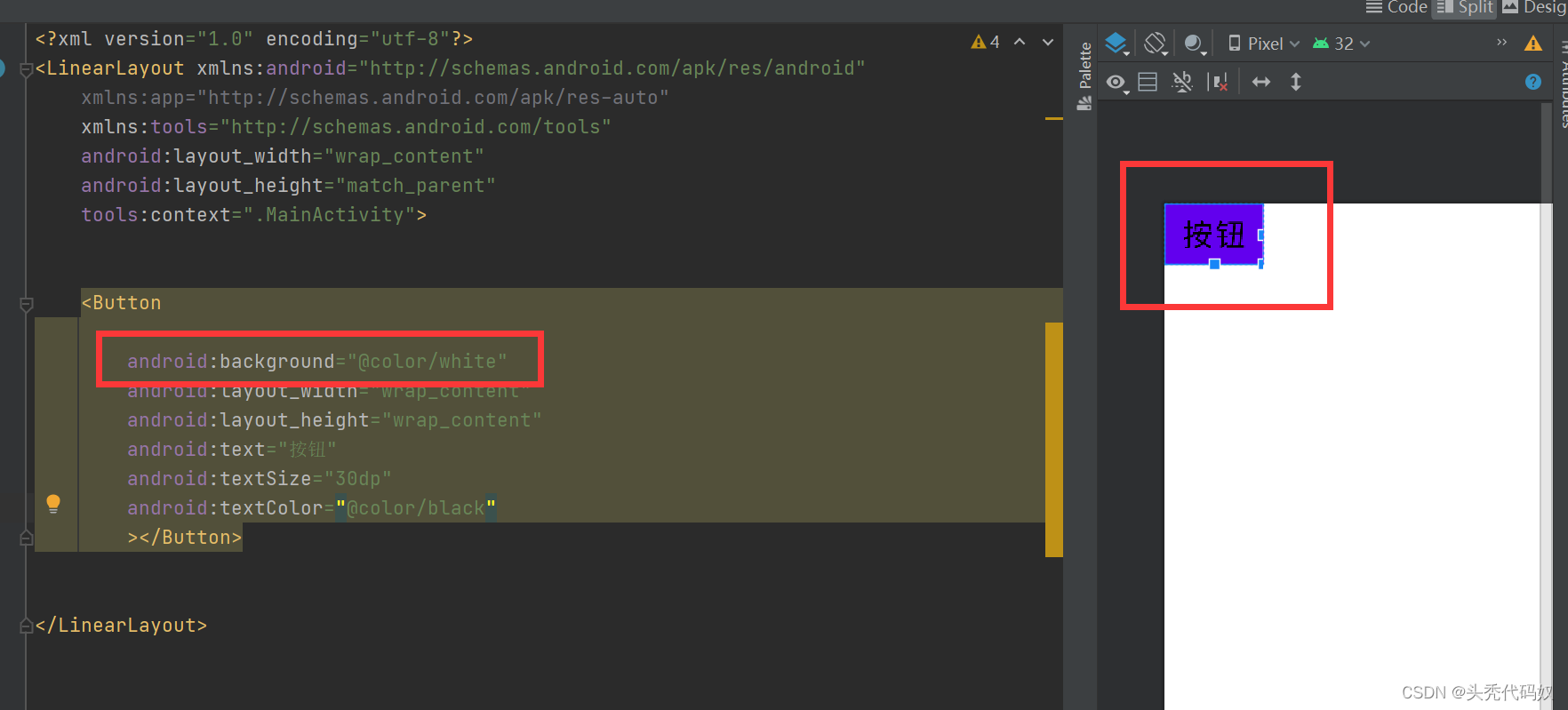Click the tools:context=".MainActivity" line

pyautogui.click(x=253, y=215)
